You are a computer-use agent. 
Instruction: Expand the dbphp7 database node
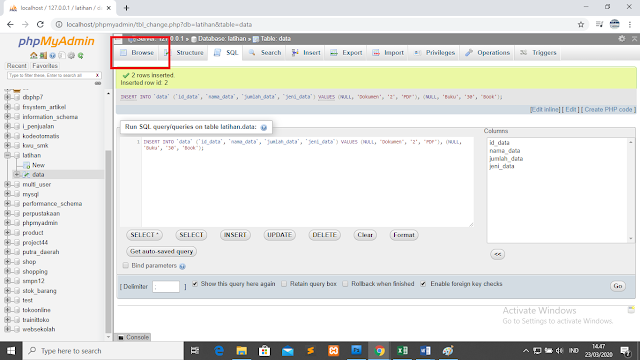(x=7, y=97)
